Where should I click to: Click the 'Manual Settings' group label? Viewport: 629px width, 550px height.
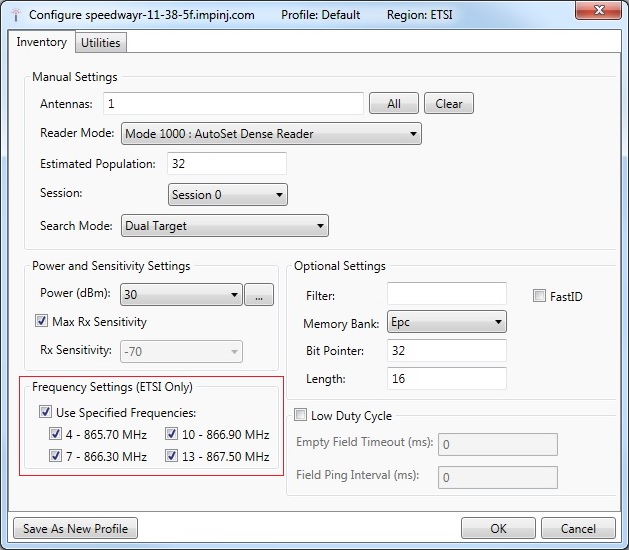(75, 77)
